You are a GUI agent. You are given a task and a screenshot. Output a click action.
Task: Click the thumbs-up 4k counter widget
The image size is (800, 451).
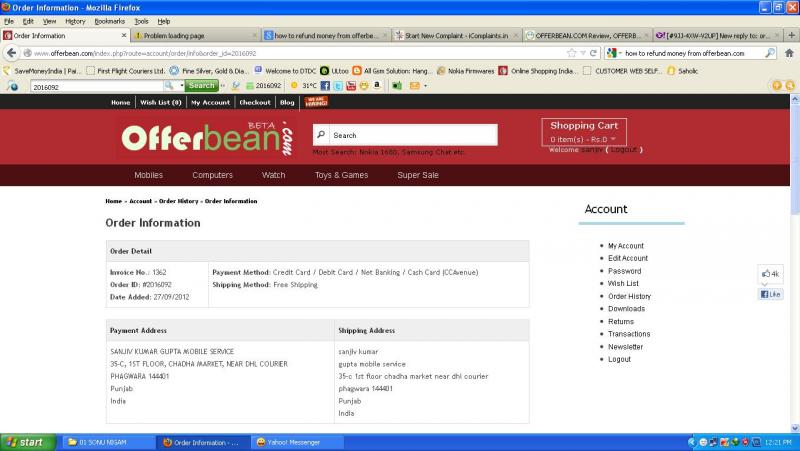point(770,273)
